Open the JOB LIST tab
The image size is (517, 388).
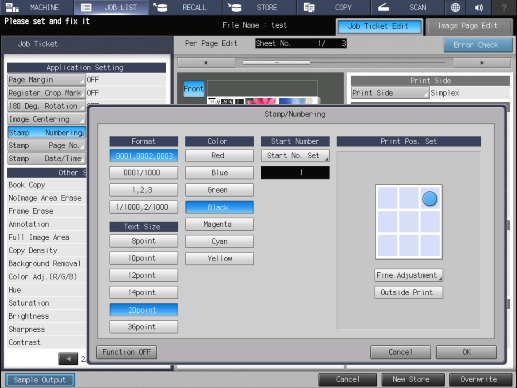pos(111,7)
